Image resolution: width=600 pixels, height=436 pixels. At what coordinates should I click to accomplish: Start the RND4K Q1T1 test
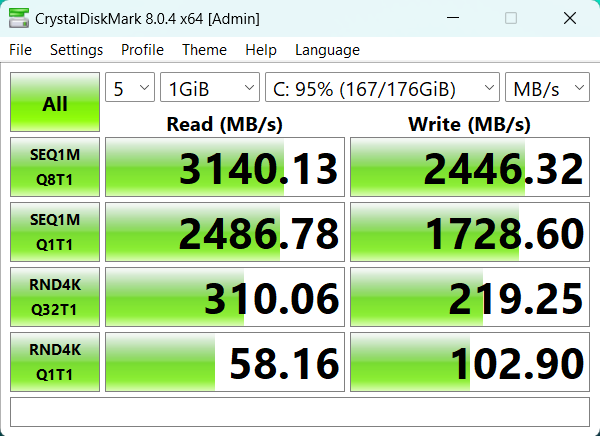pos(55,362)
